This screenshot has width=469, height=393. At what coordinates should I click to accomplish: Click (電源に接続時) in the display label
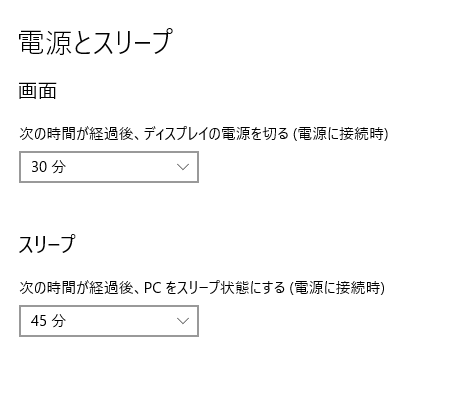341,134
